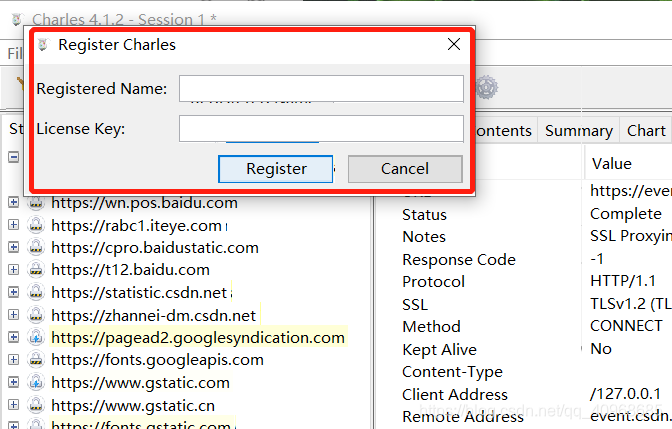Viewport: 672px width, 429px height.
Task: Click the Register button
Action: [x=276, y=169]
